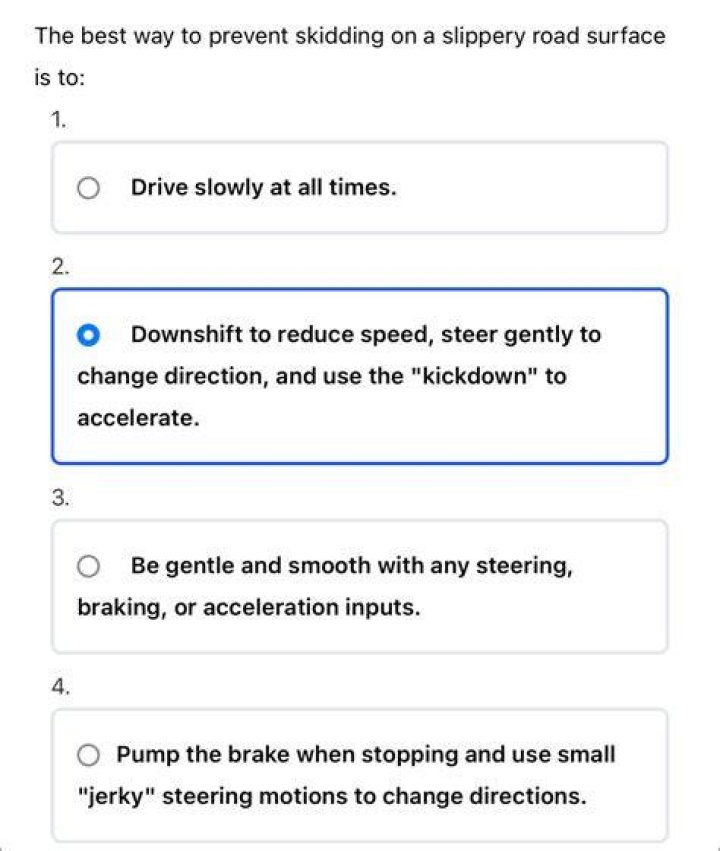Select the "Drive slowly at all times" radio button
The height and width of the screenshot is (851, 720).
[x=88, y=188]
